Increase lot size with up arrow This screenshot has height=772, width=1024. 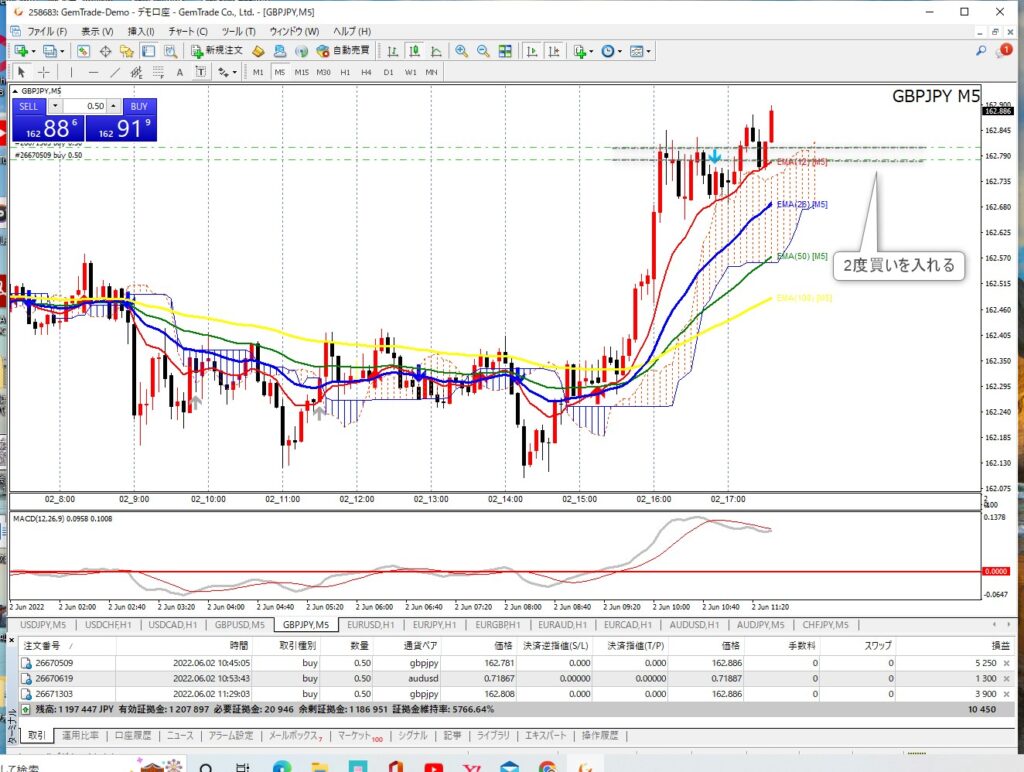114,106
